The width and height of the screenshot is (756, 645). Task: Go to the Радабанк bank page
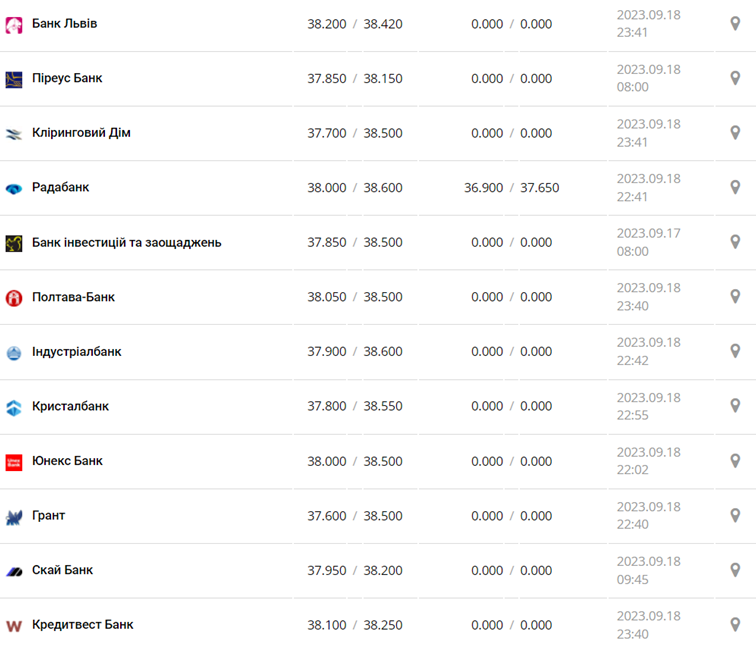coord(60,187)
